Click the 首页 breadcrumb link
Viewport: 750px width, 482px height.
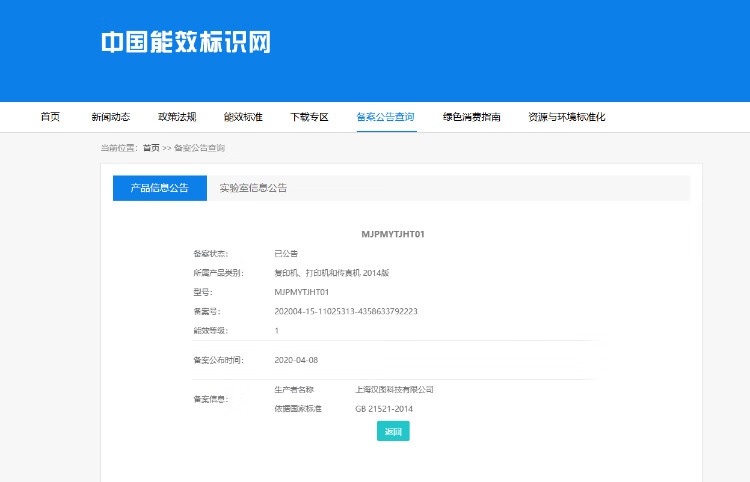(x=151, y=148)
